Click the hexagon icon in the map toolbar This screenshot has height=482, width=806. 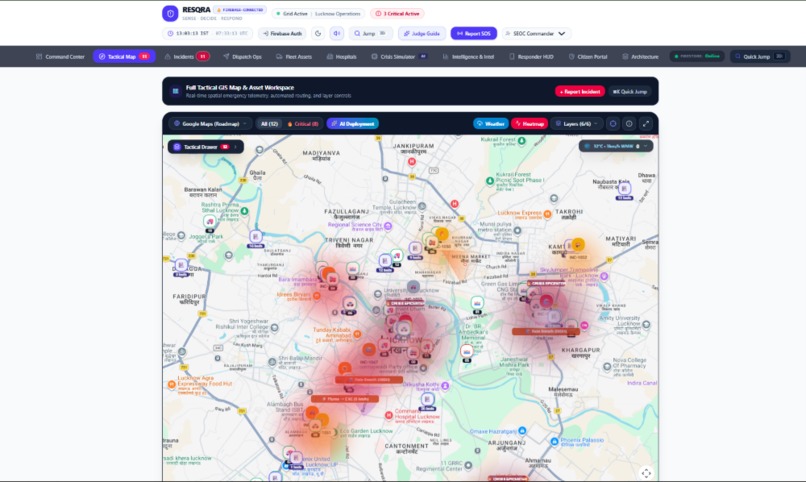click(613, 124)
